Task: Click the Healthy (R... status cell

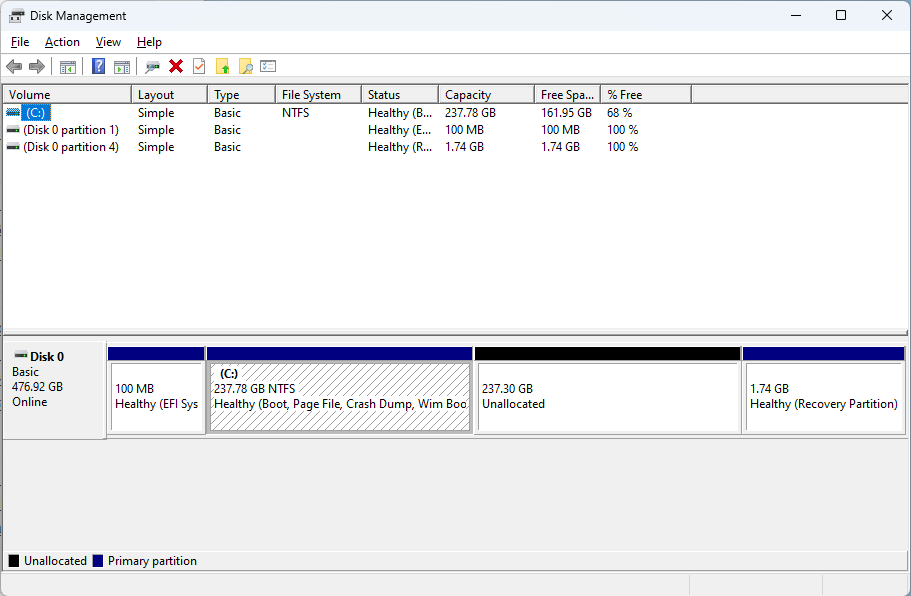Action: pos(400,147)
